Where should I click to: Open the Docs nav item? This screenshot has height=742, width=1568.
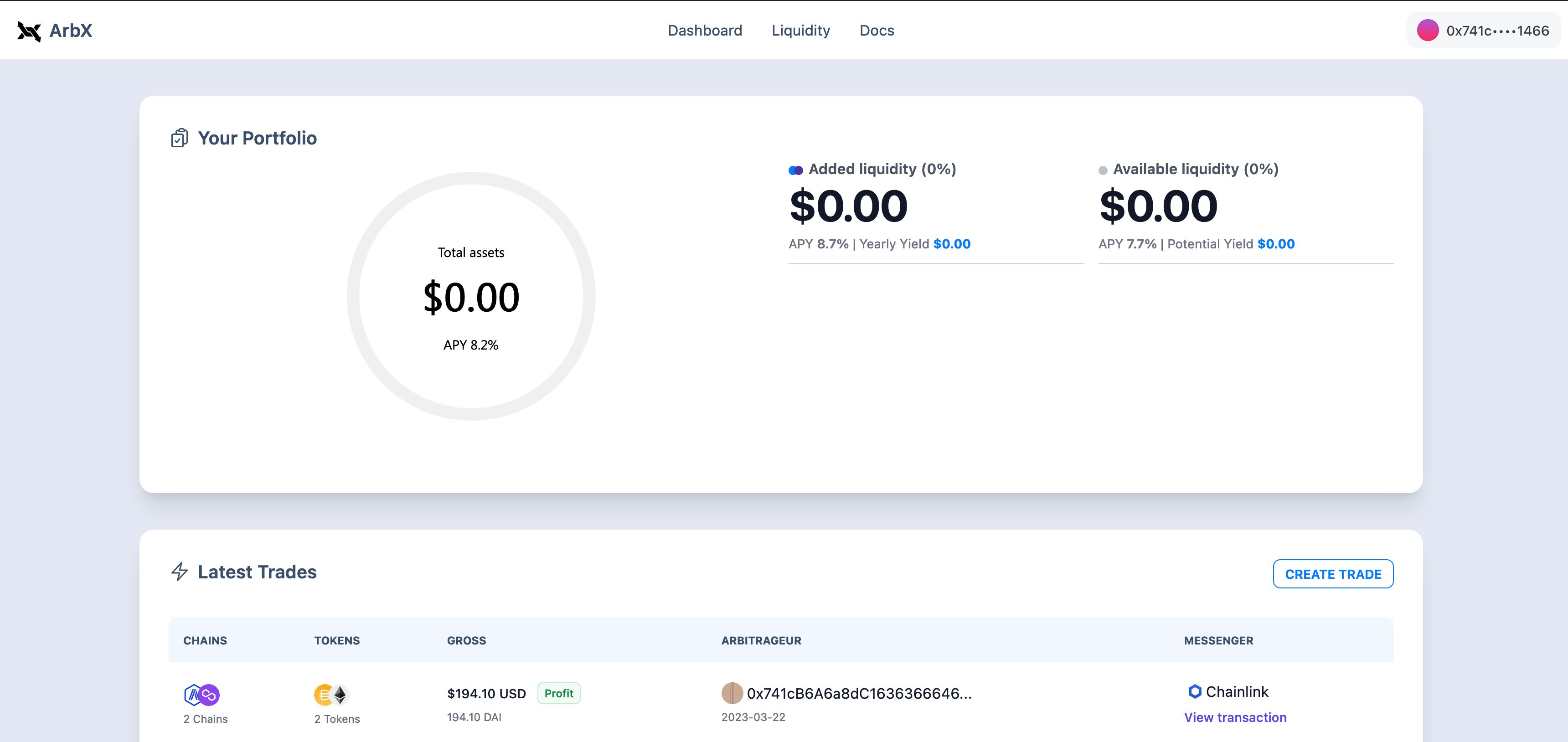(877, 31)
